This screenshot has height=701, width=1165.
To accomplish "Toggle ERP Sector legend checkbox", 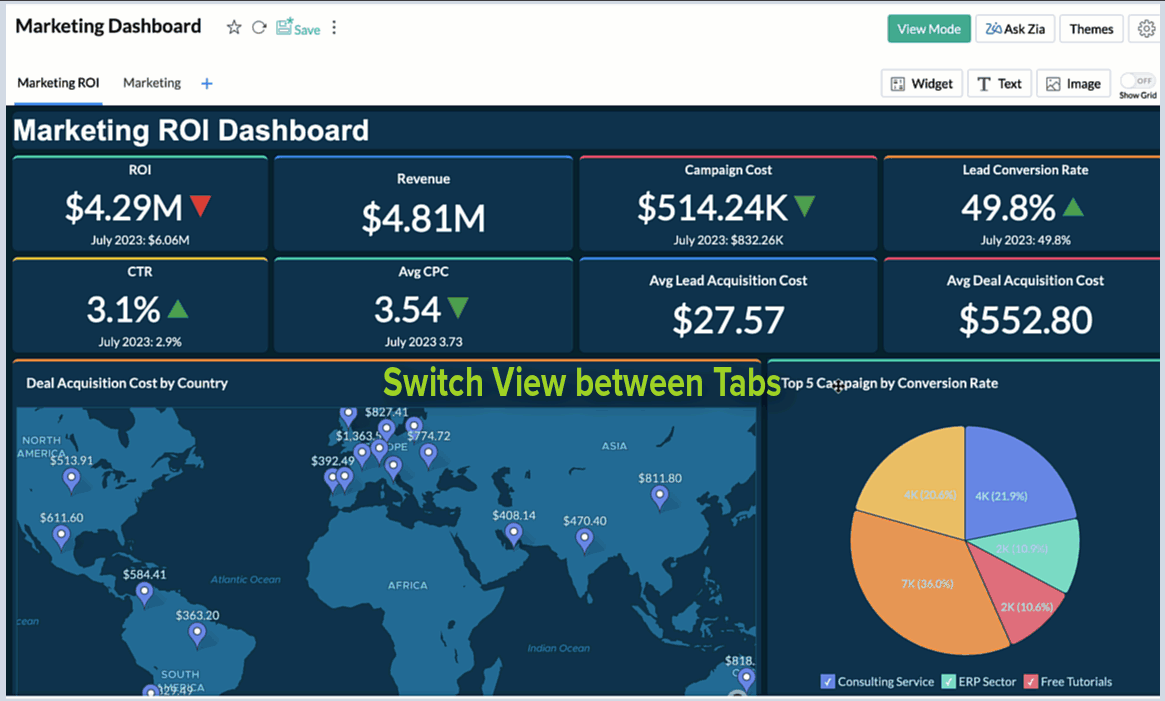I will [x=949, y=682].
